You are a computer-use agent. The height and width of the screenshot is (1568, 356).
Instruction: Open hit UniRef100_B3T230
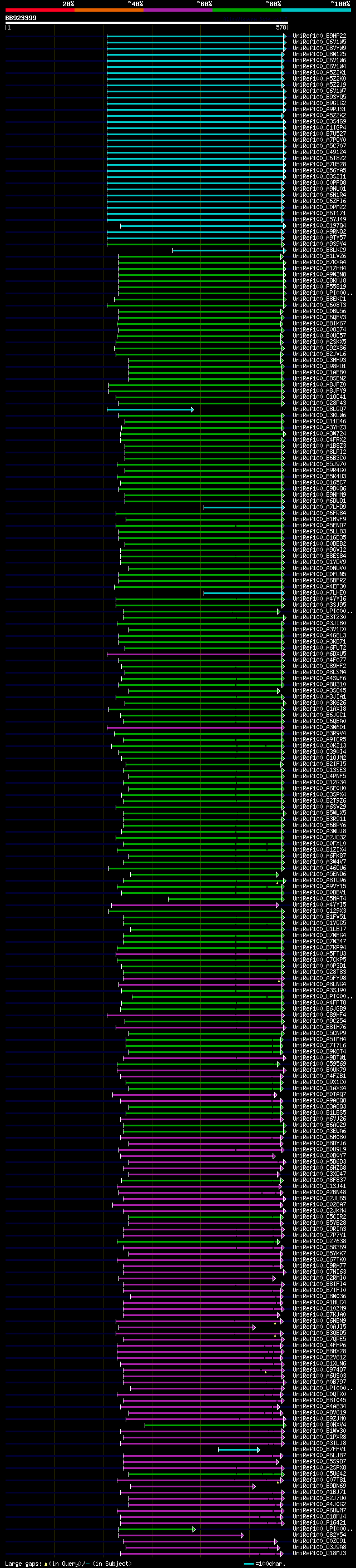pos(319,617)
